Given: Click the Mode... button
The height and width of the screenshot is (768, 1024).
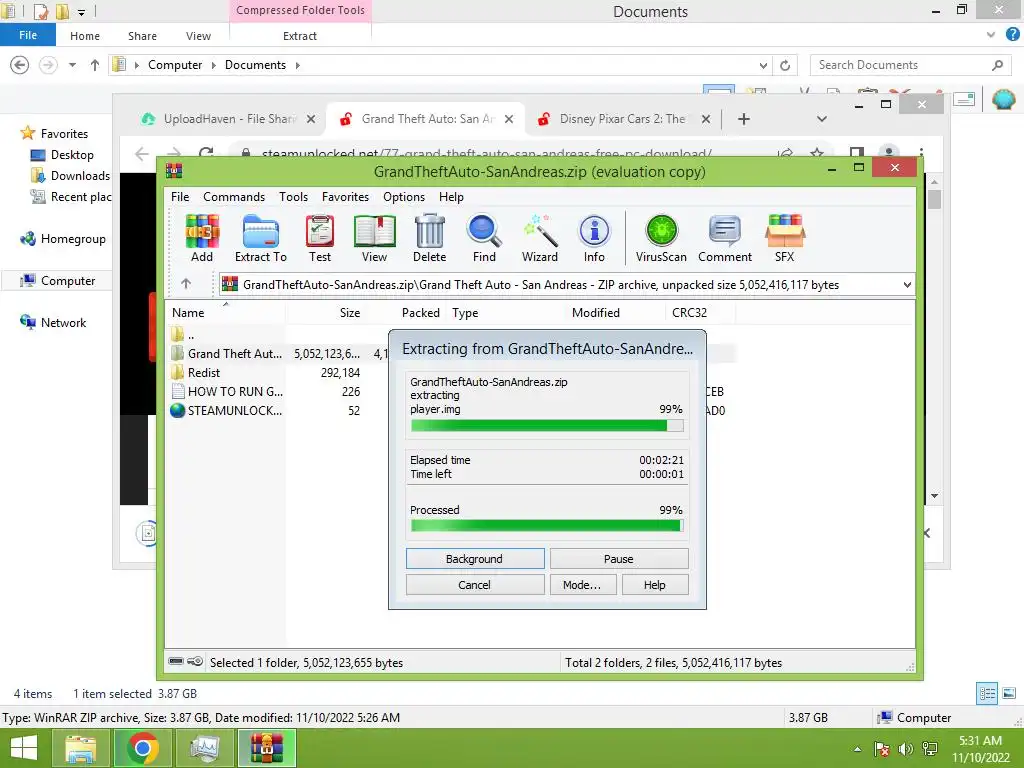Looking at the screenshot, I should [582, 585].
